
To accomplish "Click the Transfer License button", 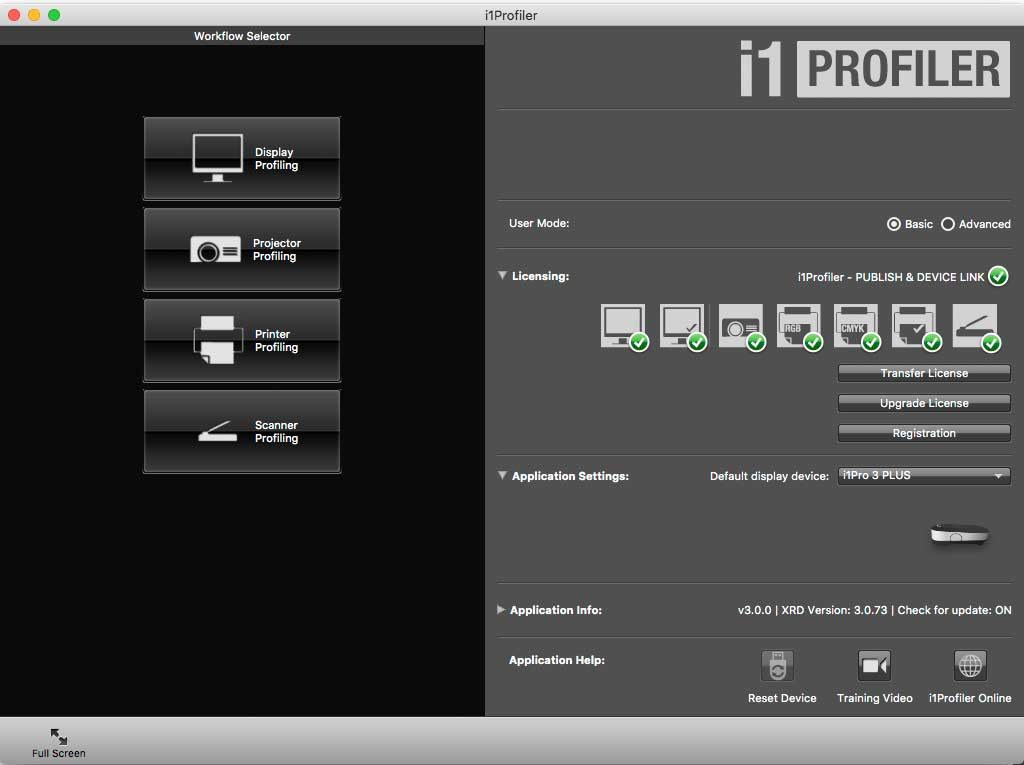I will [x=924, y=373].
